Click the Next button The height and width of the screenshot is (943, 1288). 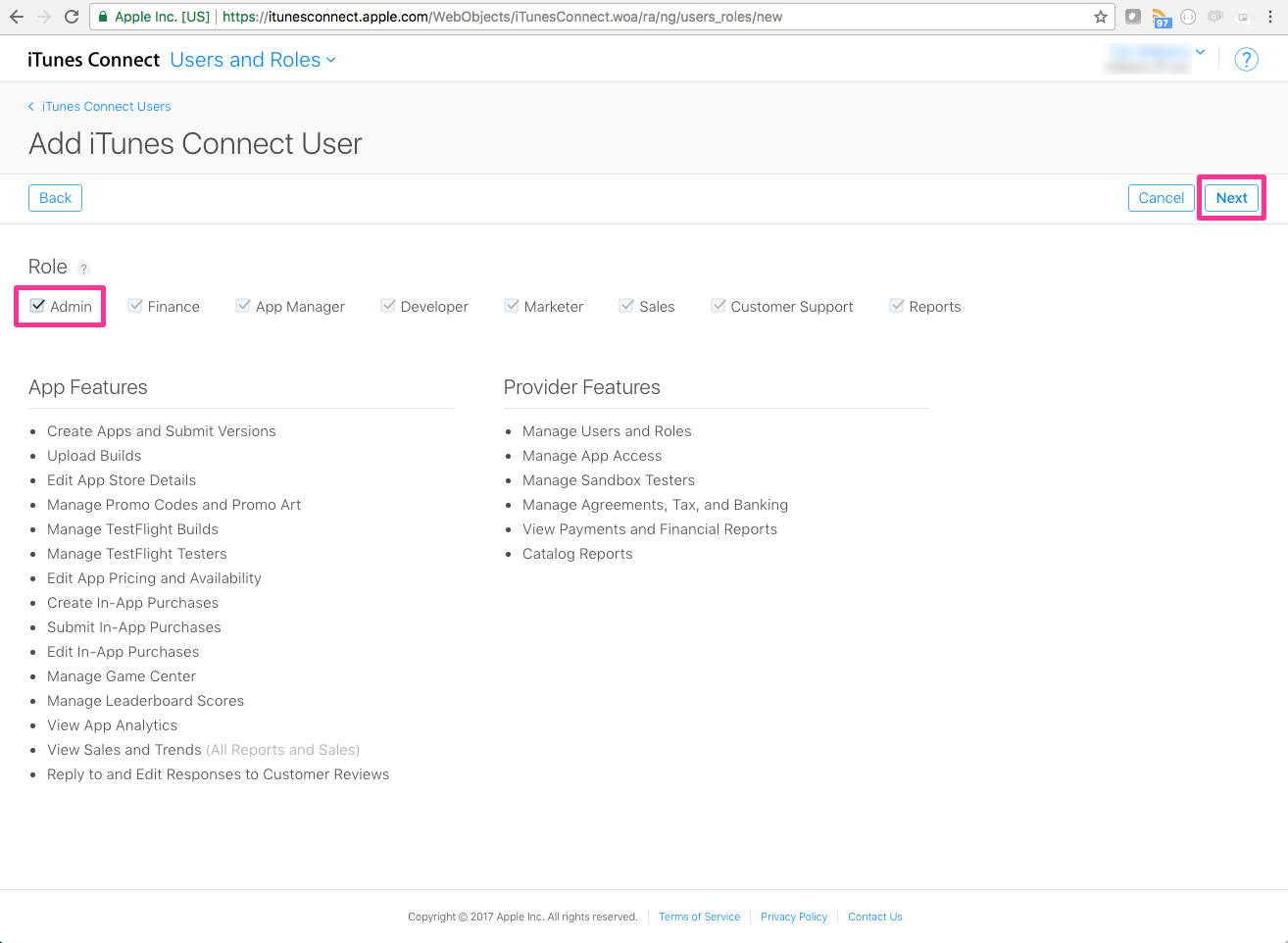click(1231, 198)
